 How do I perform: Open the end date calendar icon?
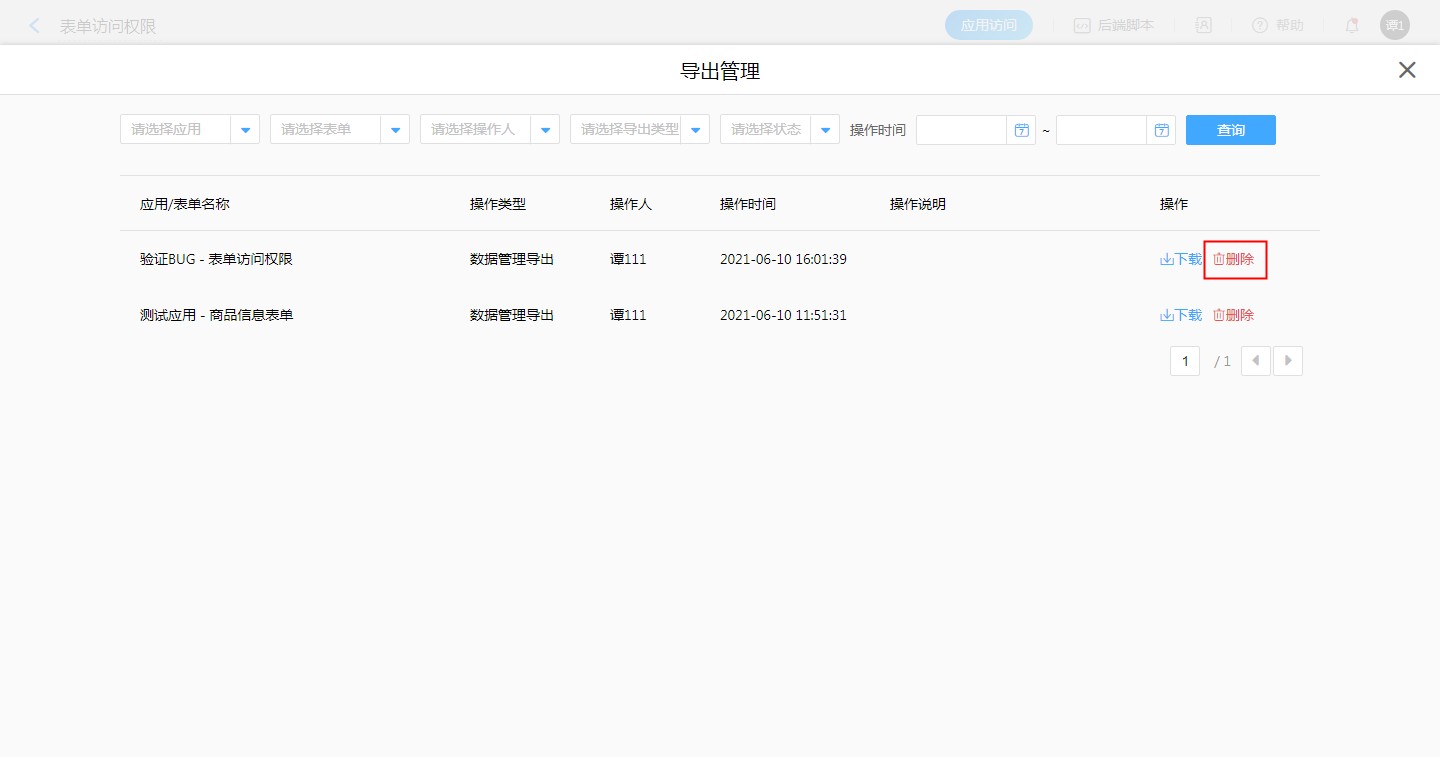coord(1161,130)
